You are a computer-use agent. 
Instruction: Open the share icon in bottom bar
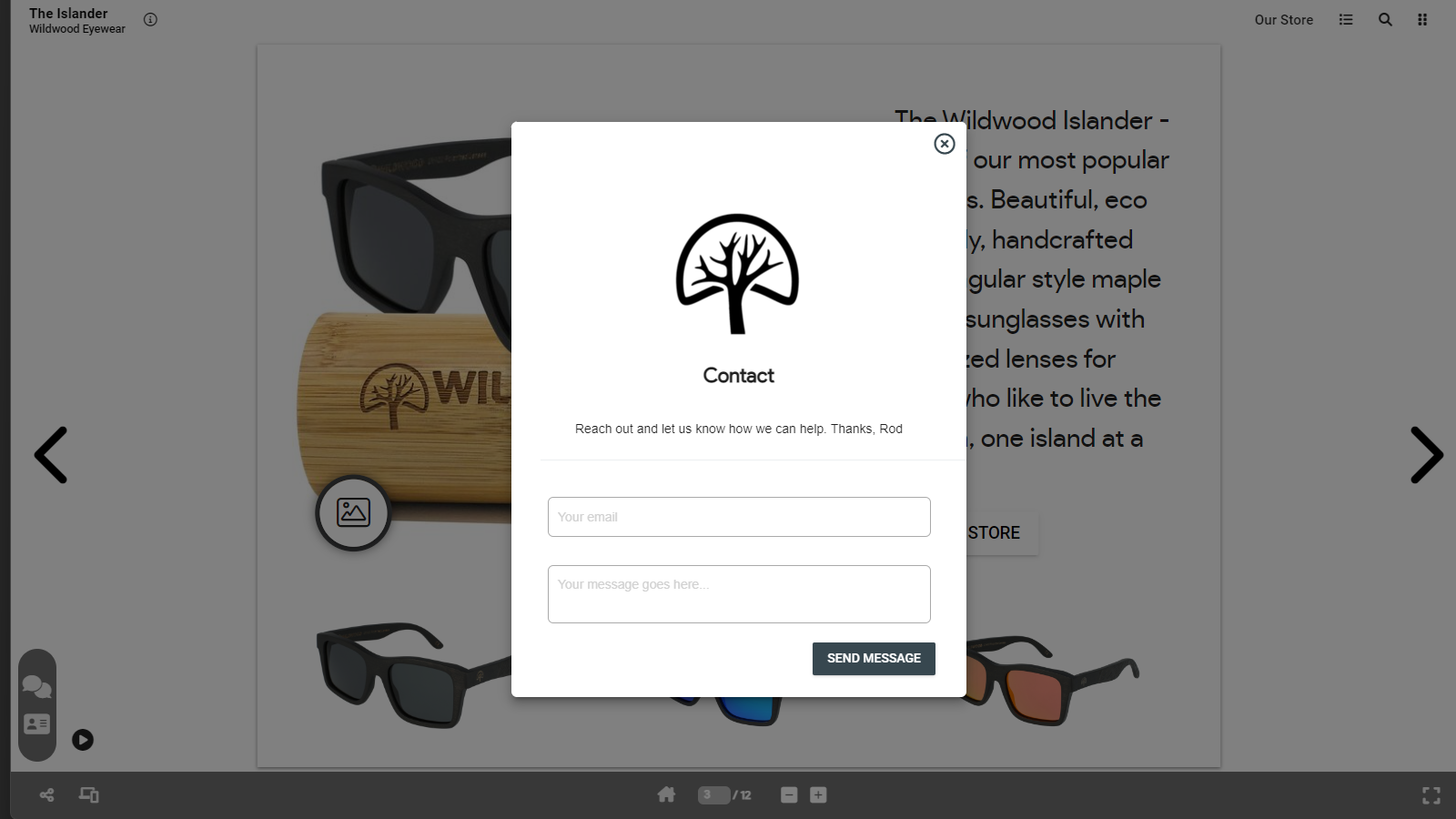coord(46,795)
